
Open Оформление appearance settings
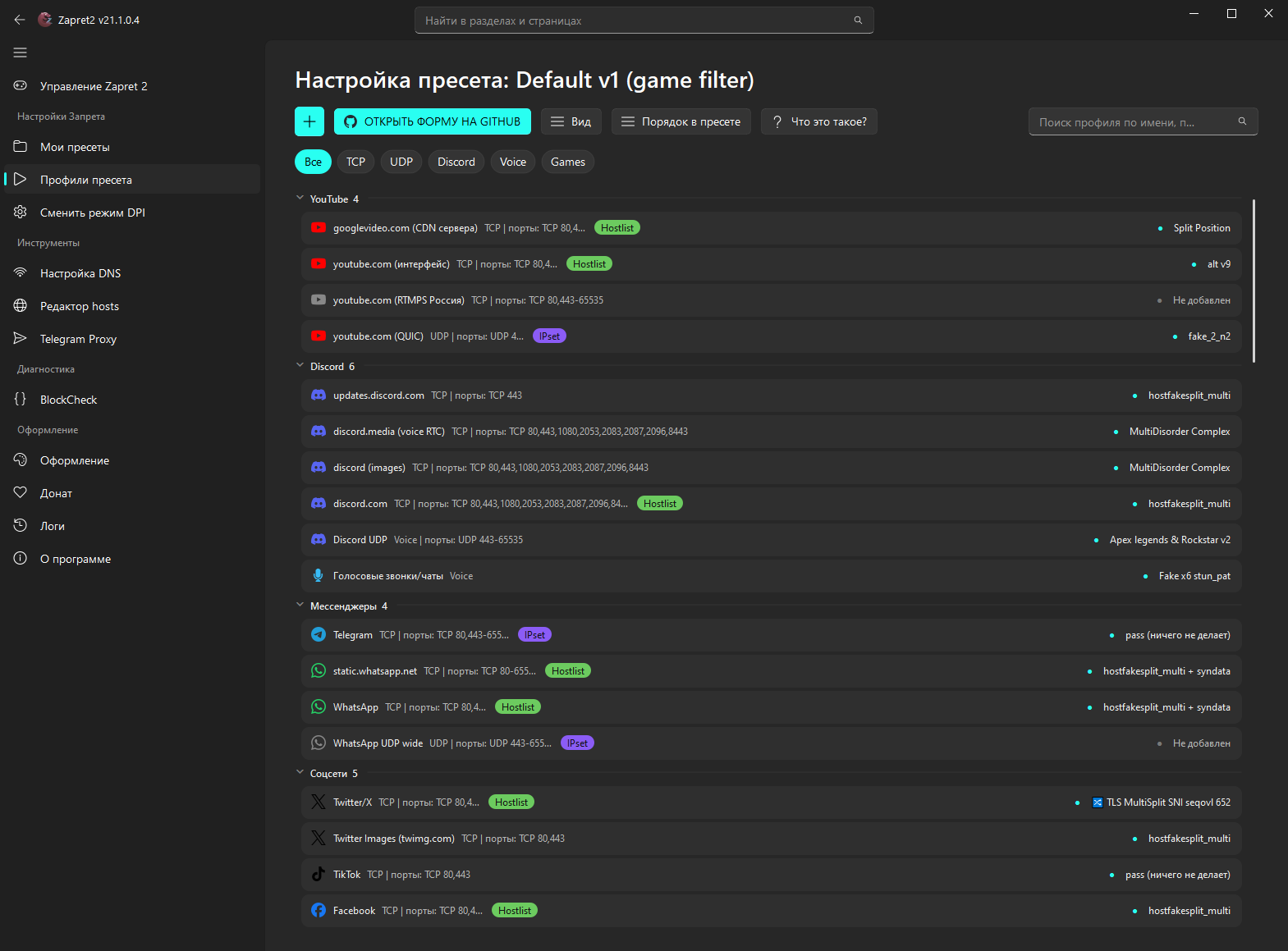click(x=132, y=460)
